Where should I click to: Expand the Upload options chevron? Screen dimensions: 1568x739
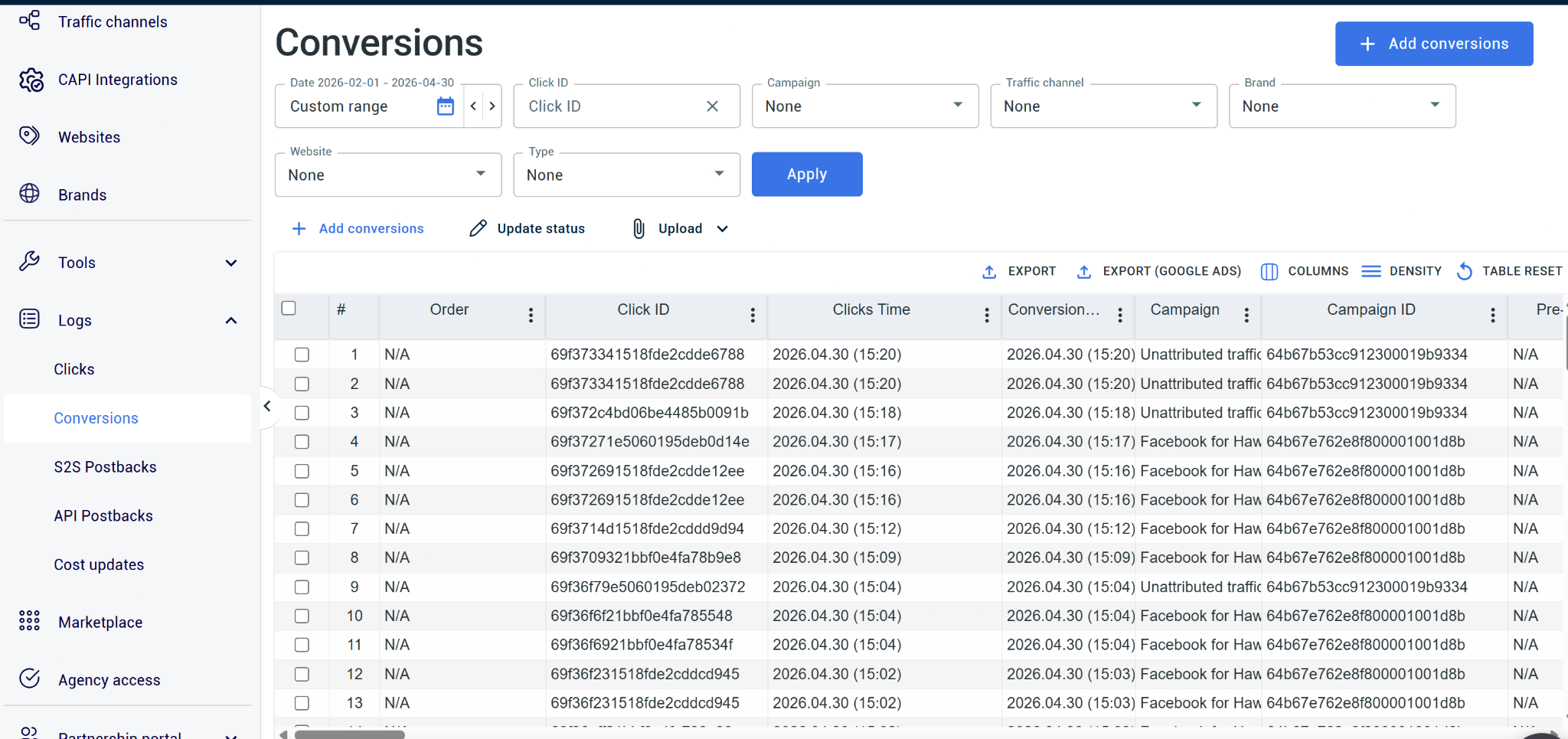point(723,229)
